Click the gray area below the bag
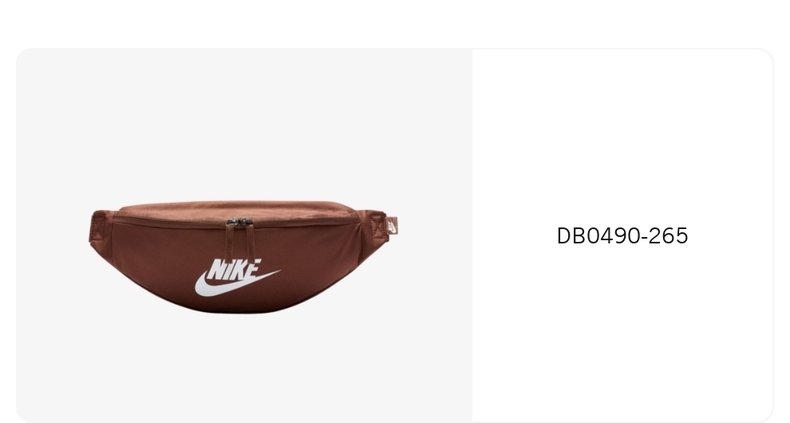 pyautogui.click(x=244, y=368)
